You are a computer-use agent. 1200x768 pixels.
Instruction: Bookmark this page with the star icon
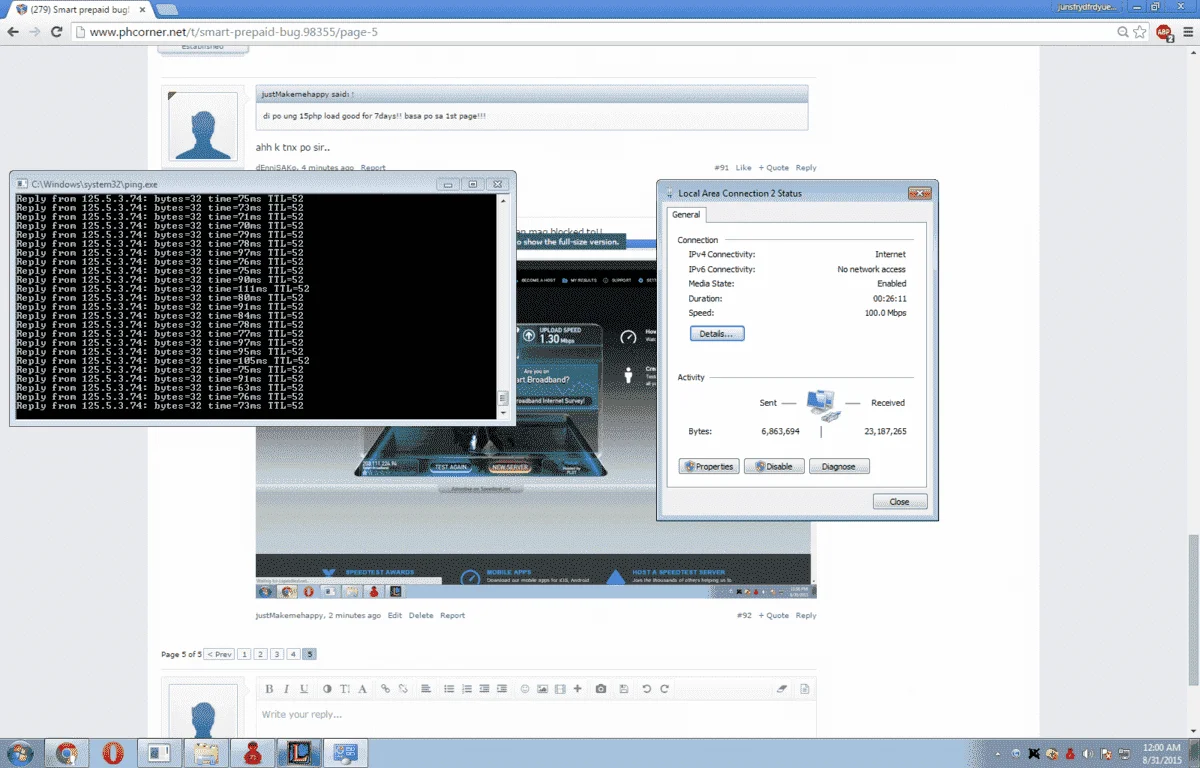[x=1140, y=32]
